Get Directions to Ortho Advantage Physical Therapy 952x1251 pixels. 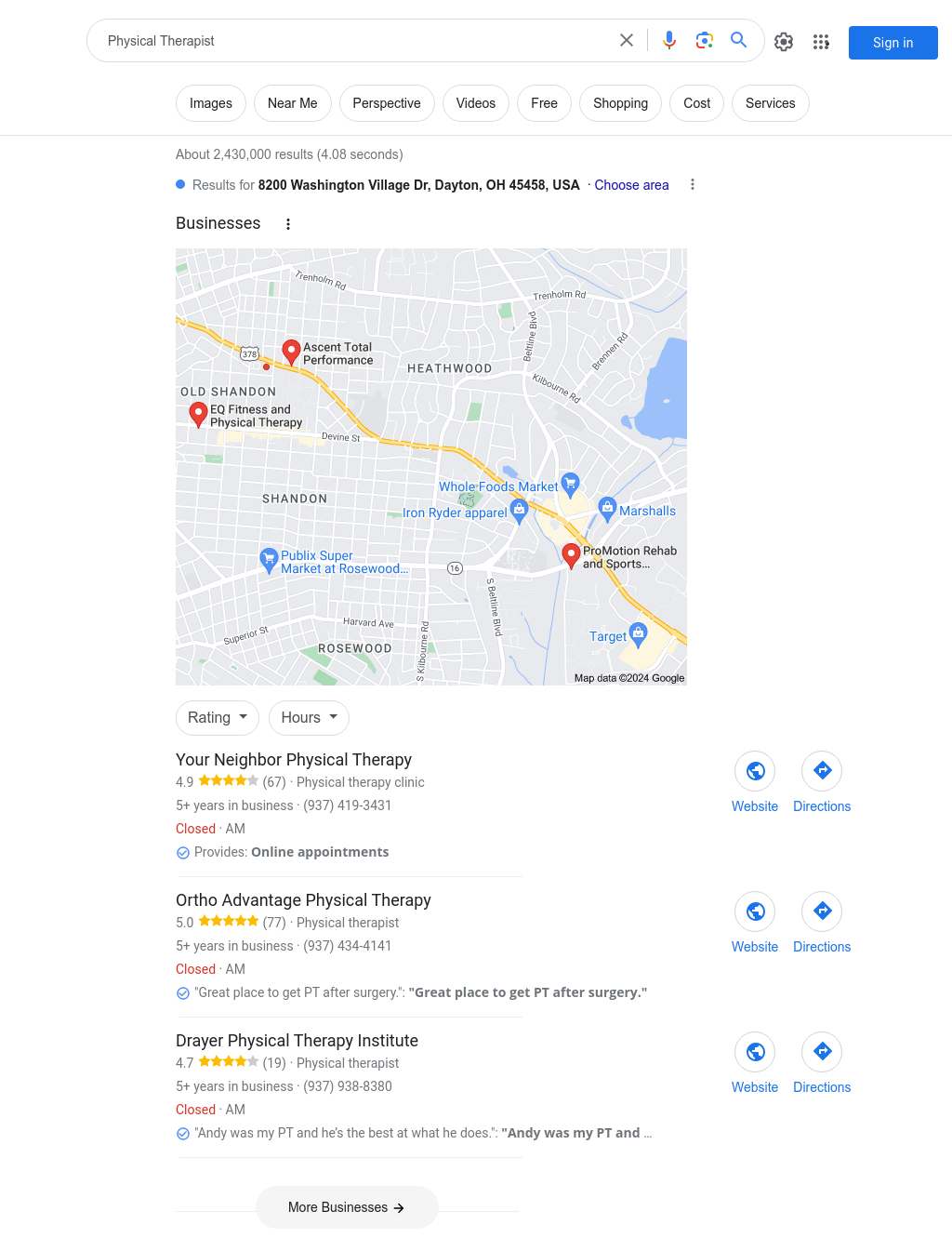822,923
